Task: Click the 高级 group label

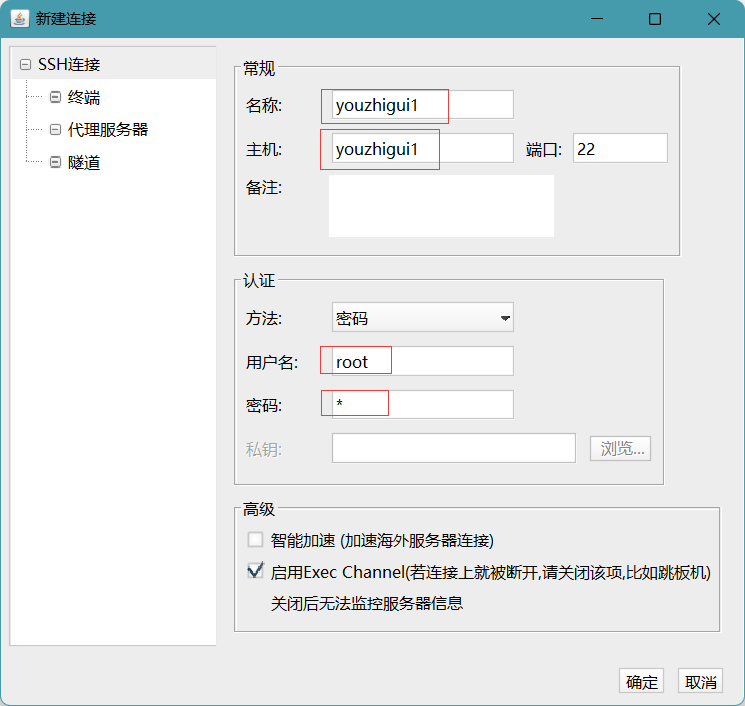Action: click(259, 509)
